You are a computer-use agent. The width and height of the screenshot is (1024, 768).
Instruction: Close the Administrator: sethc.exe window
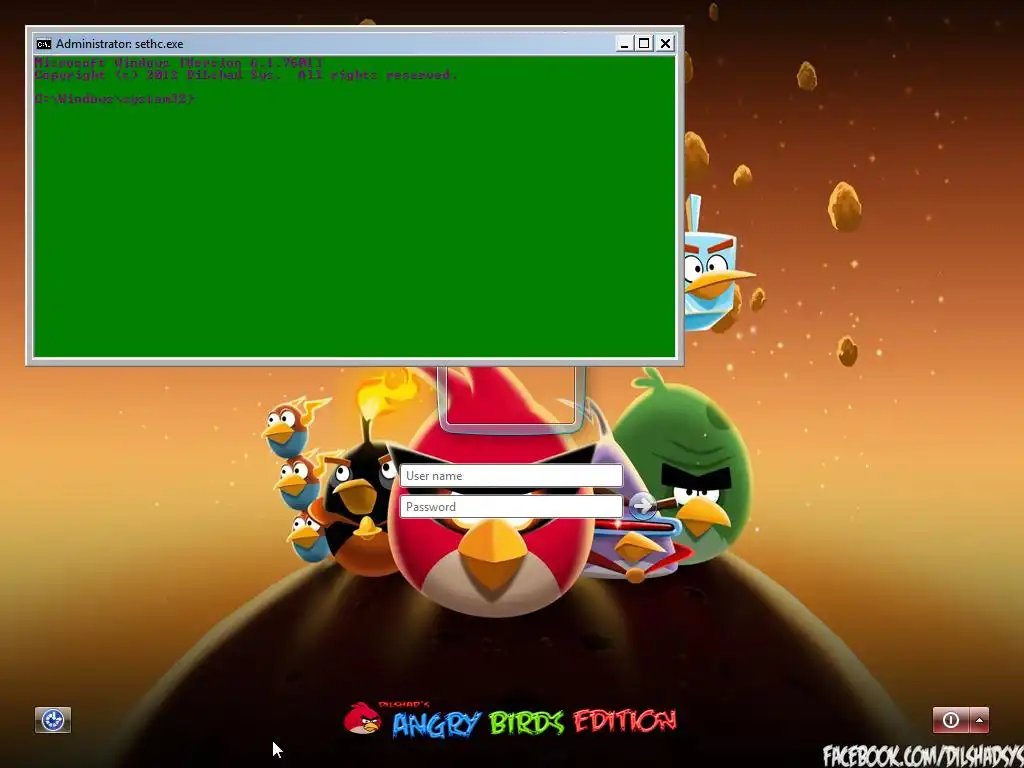[x=665, y=44]
